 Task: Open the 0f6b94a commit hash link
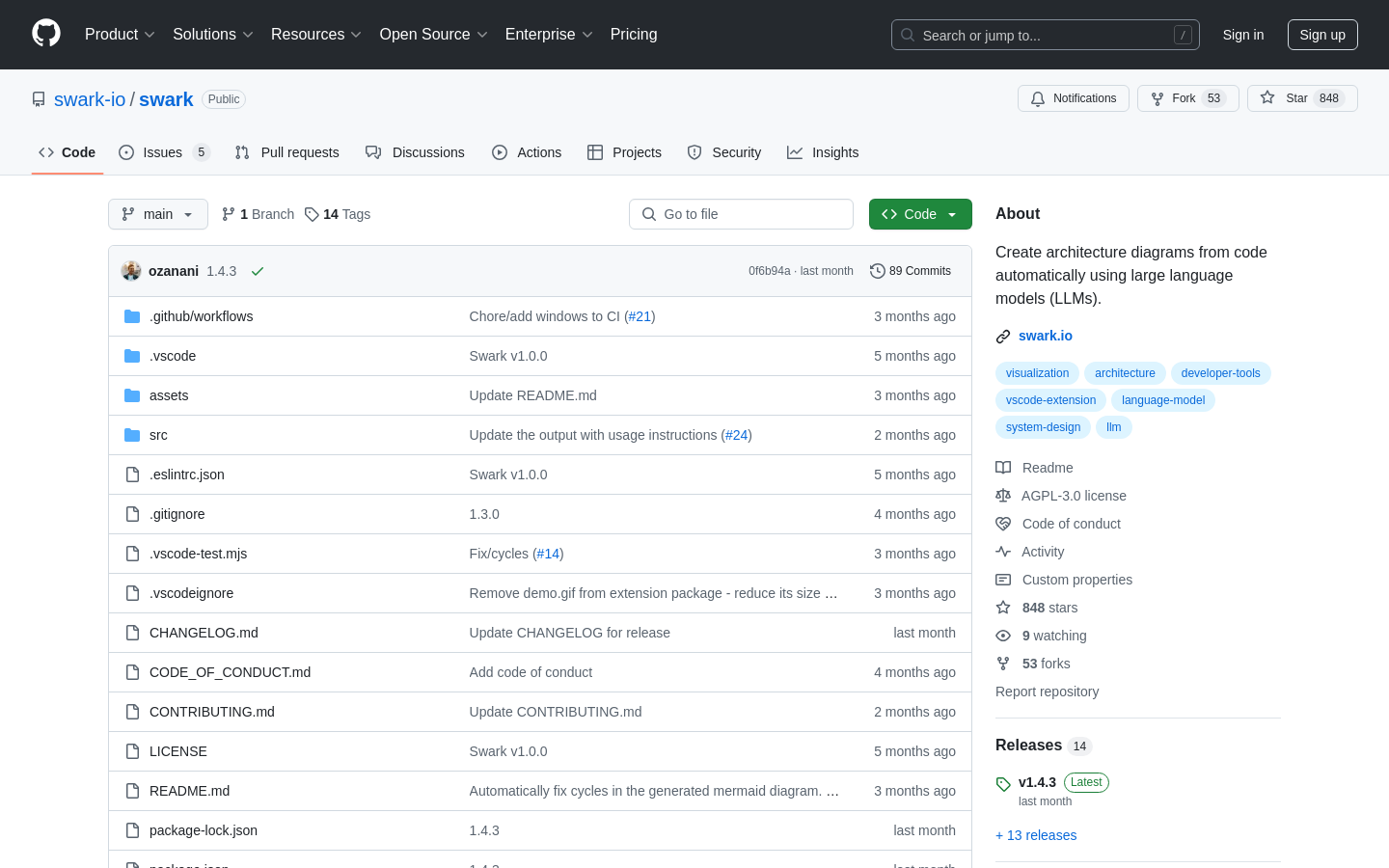[769, 271]
